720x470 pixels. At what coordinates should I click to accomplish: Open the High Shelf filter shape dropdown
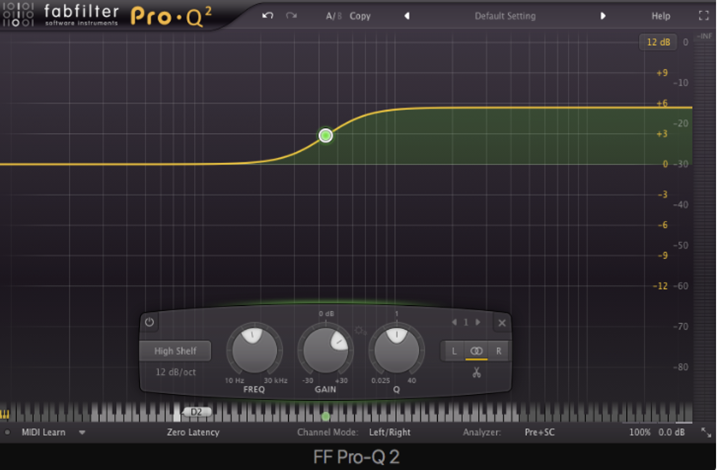tap(176, 351)
